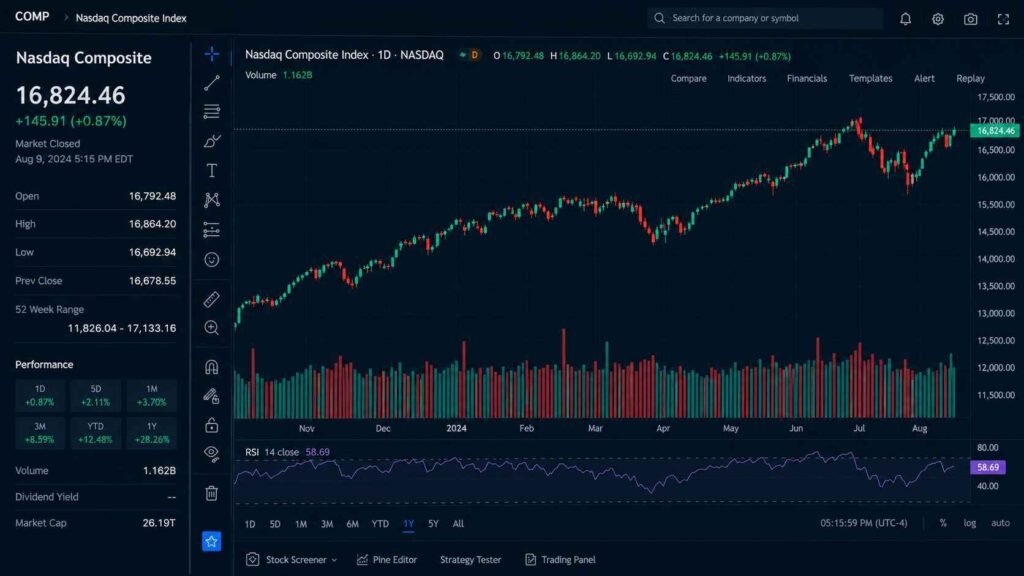Expand the Stock Screener dropdown
1024x576 pixels.
334,560
